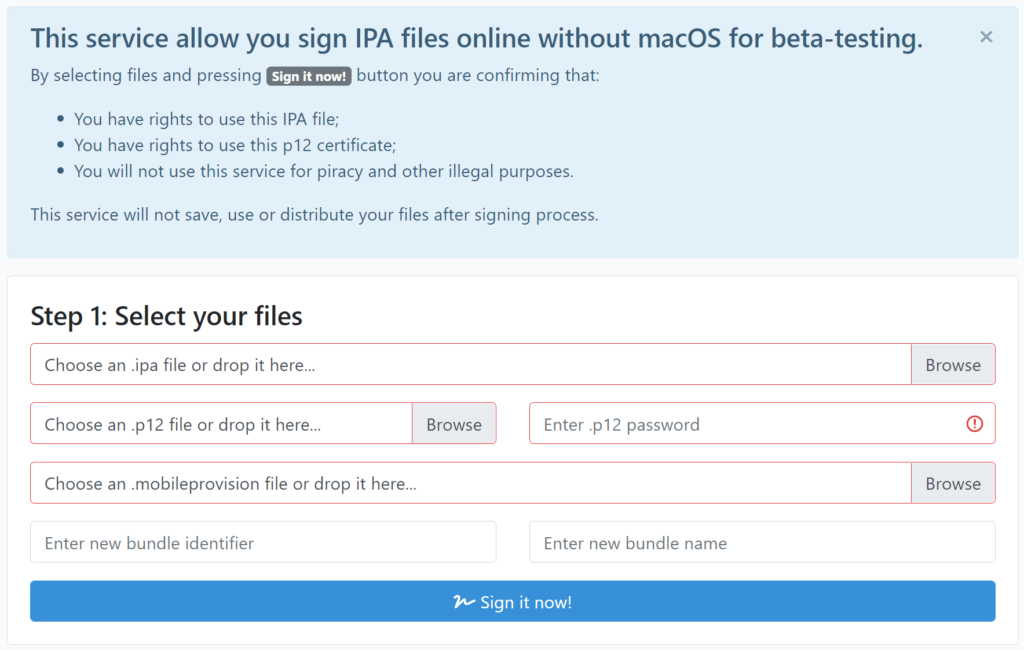Click the 'Step 1: Select your files' heading

click(167, 317)
